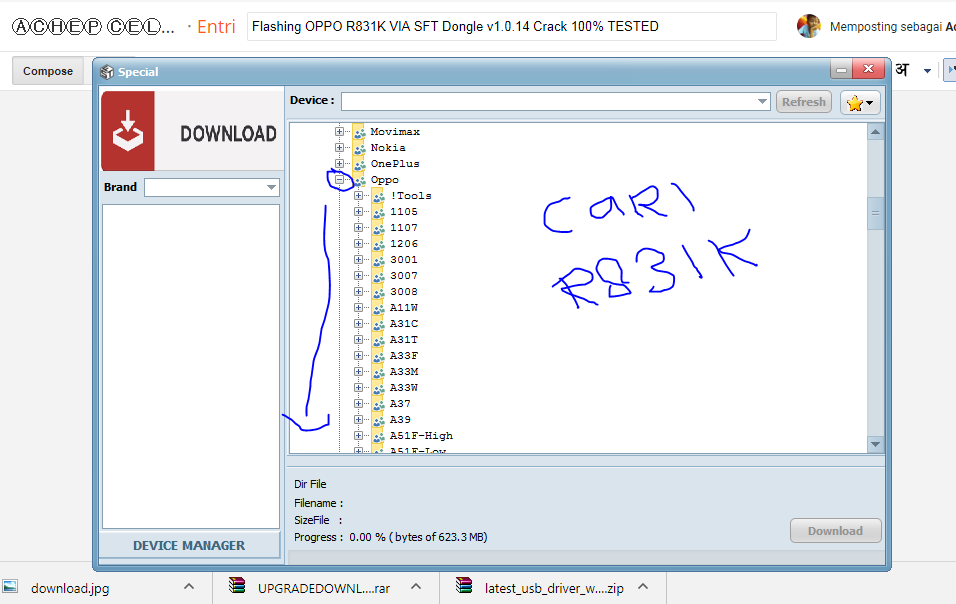Select the A51F-High tree item text

421,436
